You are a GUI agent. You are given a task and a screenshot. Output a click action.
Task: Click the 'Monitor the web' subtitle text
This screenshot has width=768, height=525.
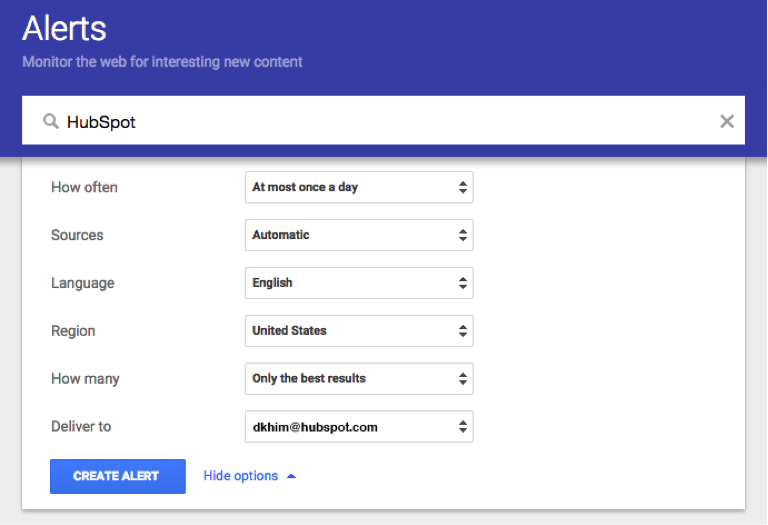coord(162,62)
